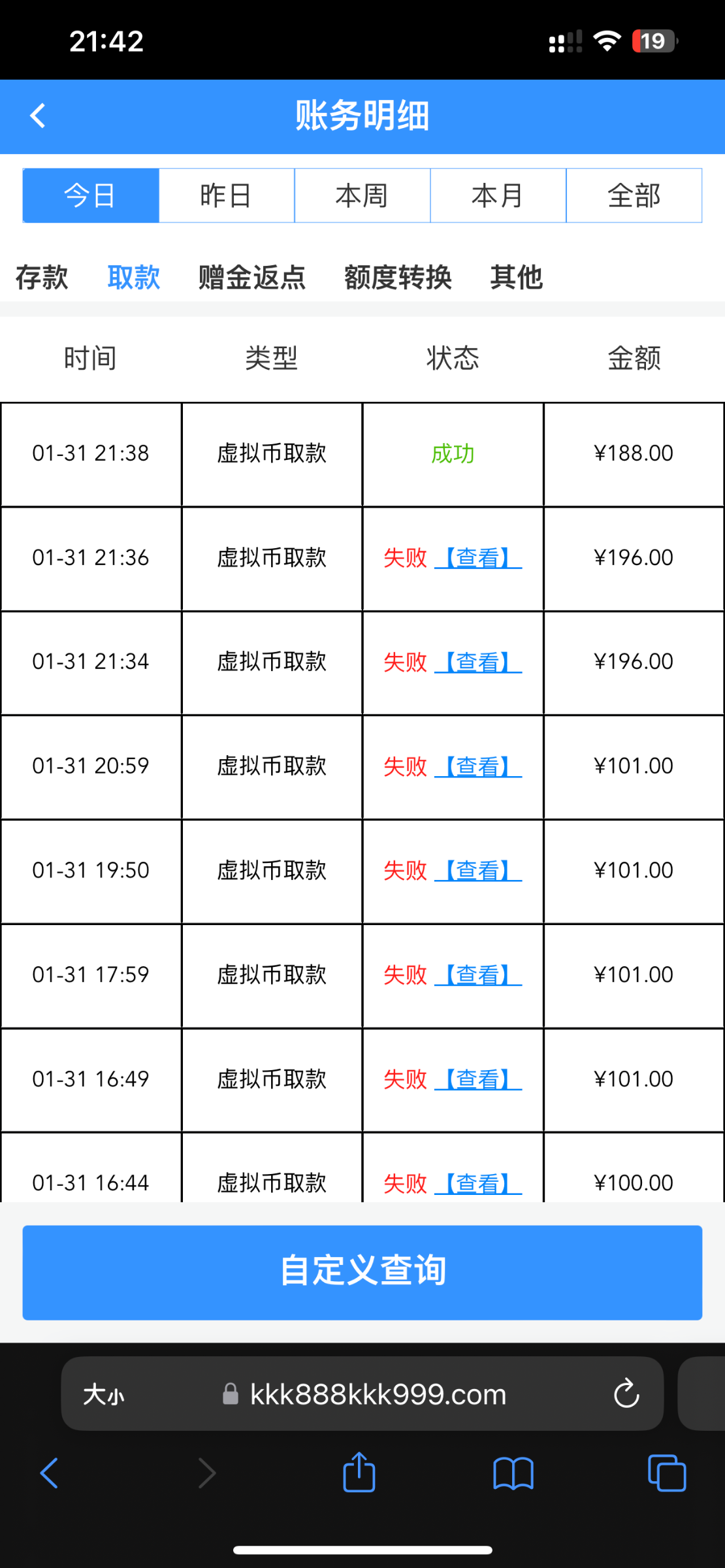Go back using Safari's back arrow
725x1568 pixels.
pyautogui.click(x=50, y=1473)
